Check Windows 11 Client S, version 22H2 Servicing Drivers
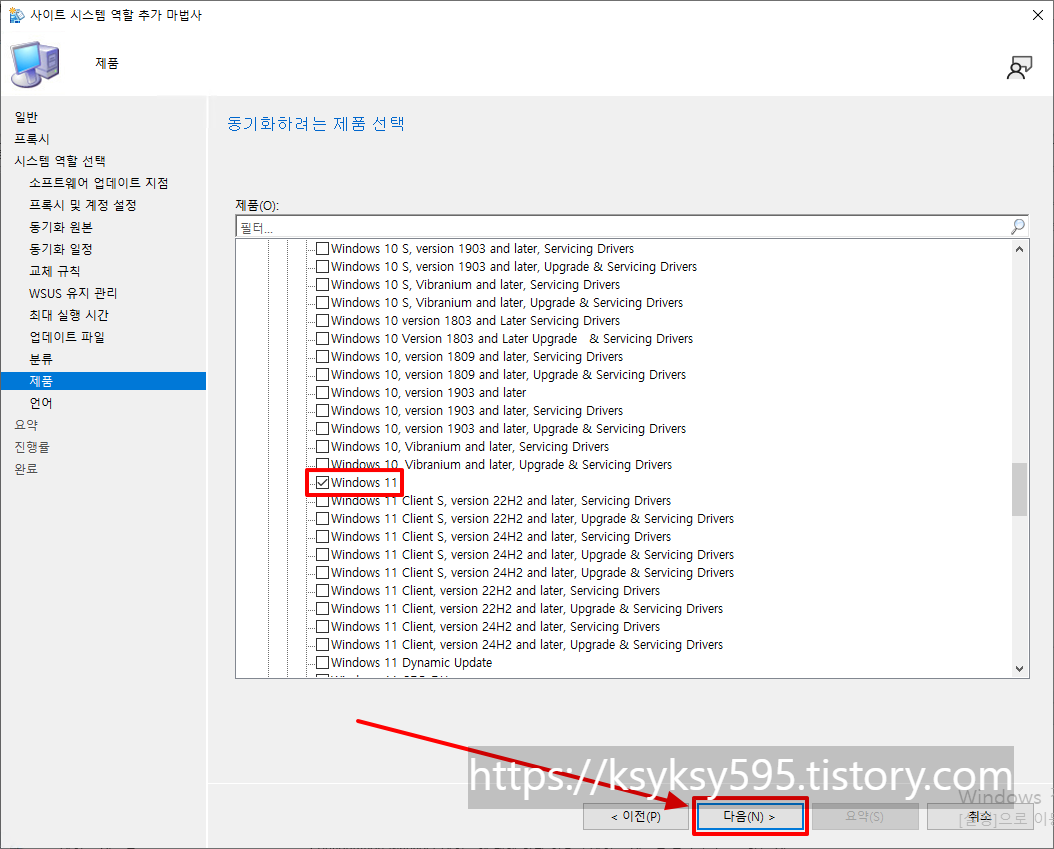 323,501
